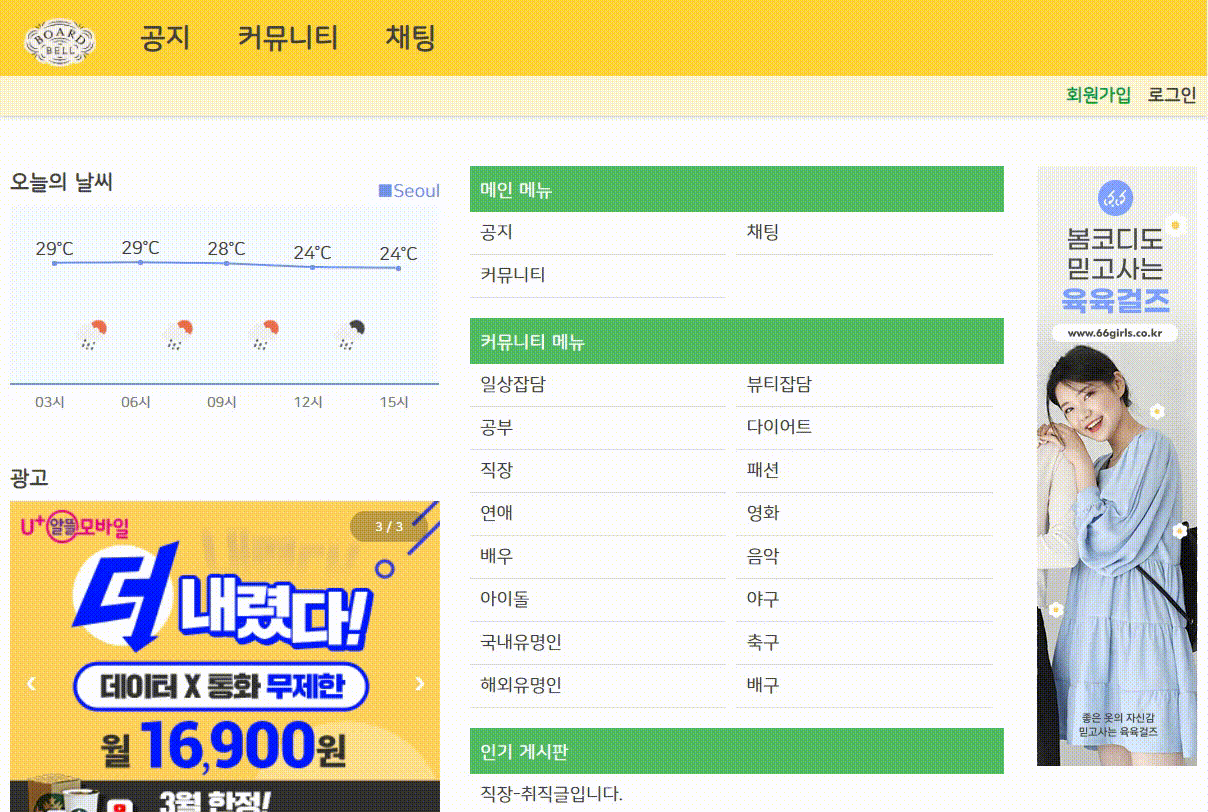Open the 공지 top navigation menu

(x=165, y=38)
